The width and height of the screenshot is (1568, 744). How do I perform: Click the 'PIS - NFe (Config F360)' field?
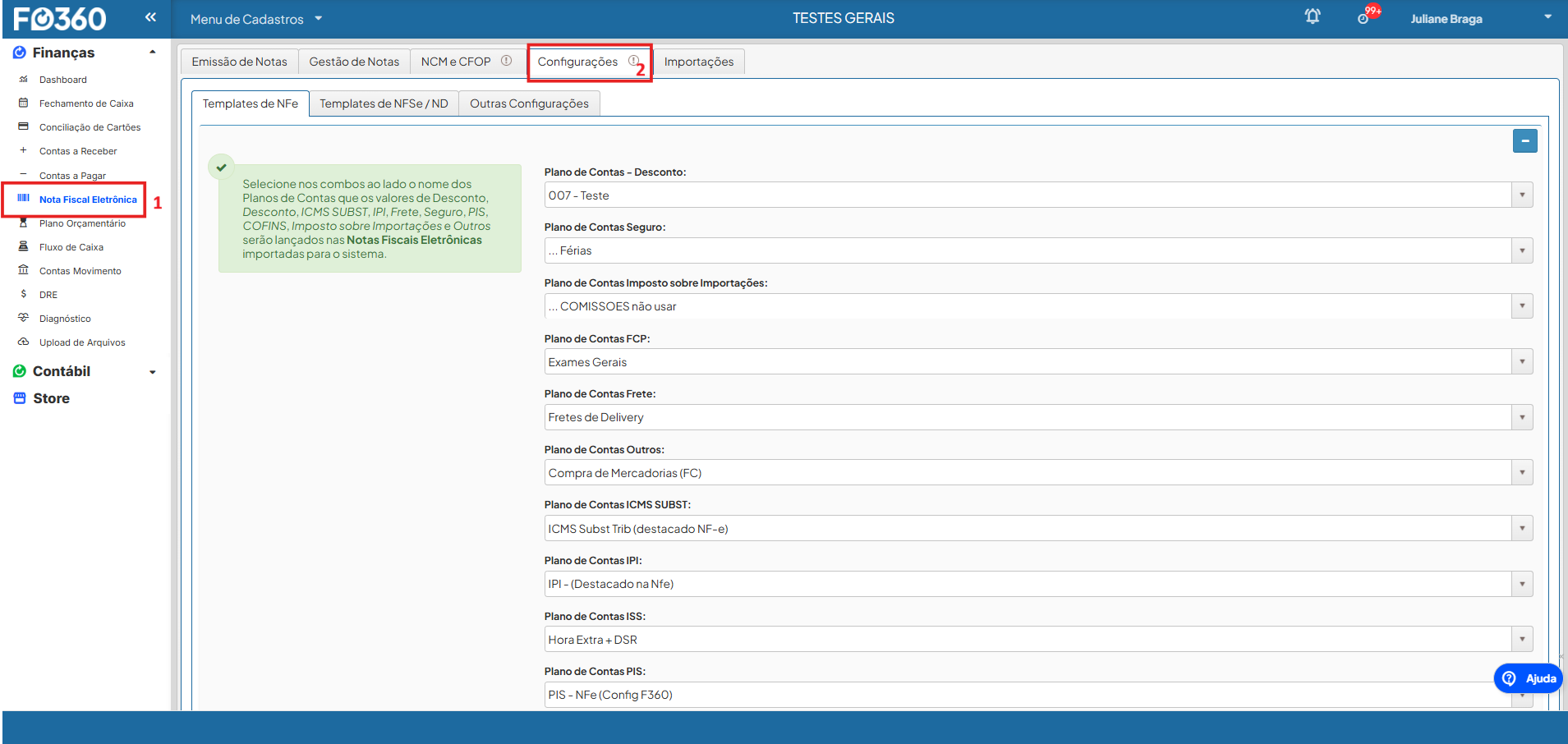pos(1038,695)
